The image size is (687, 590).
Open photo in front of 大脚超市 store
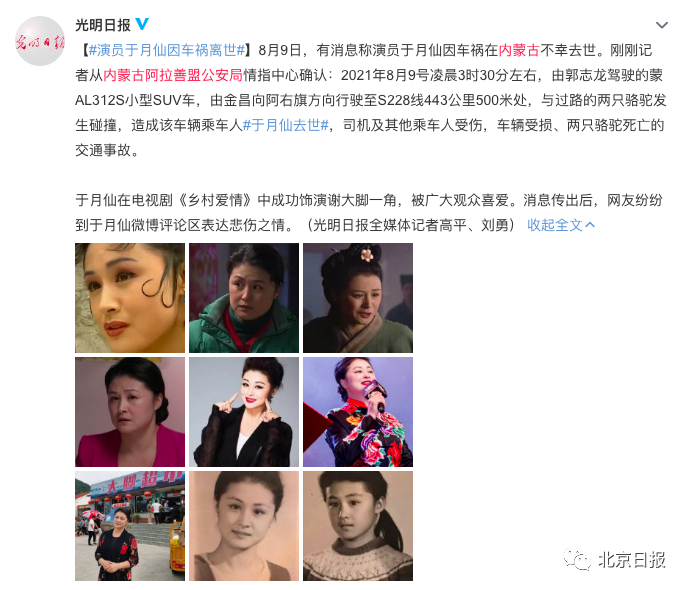click(130, 526)
